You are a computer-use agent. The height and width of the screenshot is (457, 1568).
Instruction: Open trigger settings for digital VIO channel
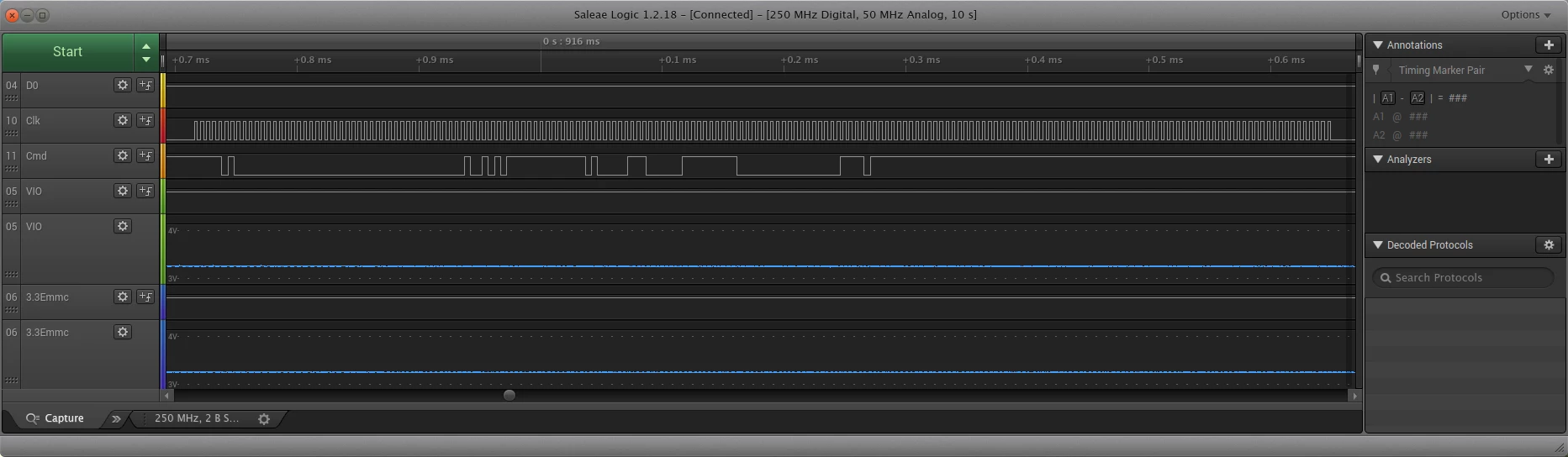point(145,191)
